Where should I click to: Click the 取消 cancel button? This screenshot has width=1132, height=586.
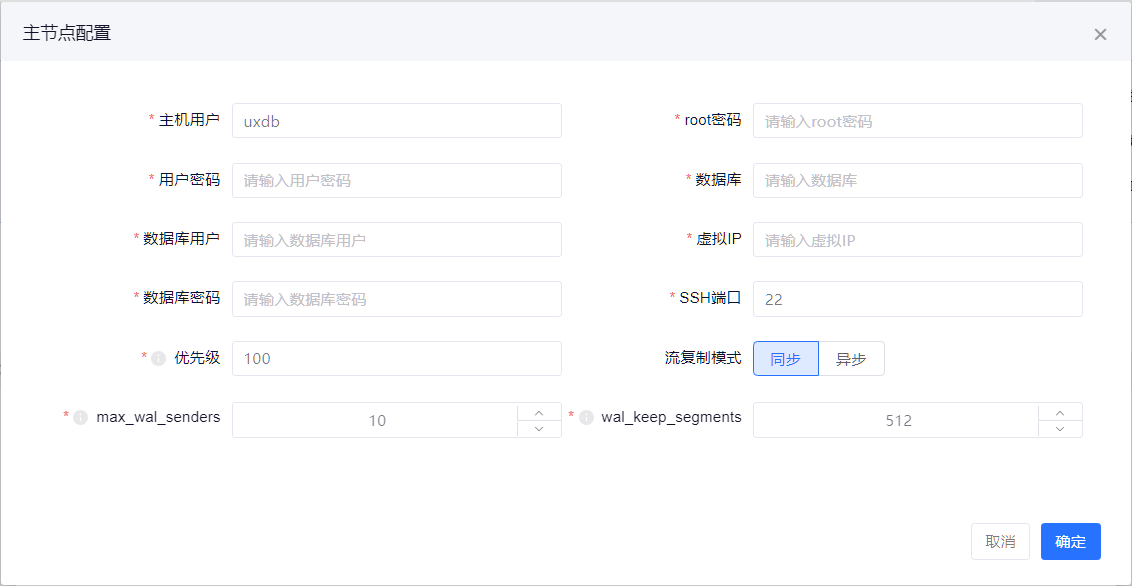pyautogui.click(x=1000, y=541)
